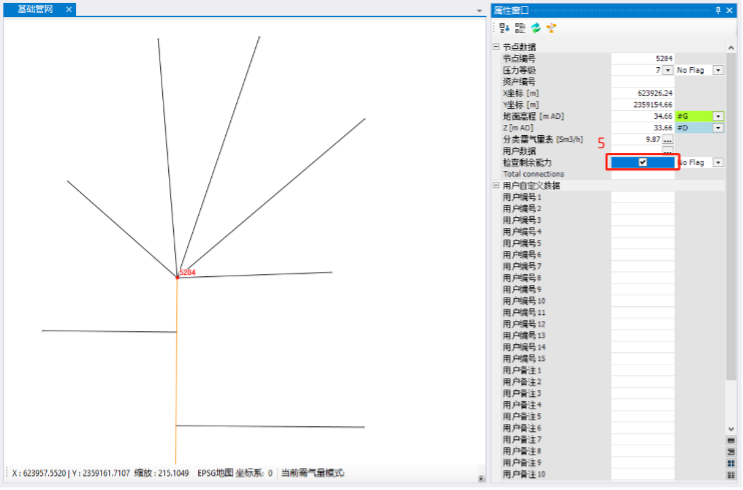Click the bottom-most grid icon in properties panel
Viewport: 743px width, 490px height.
point(731,474)
